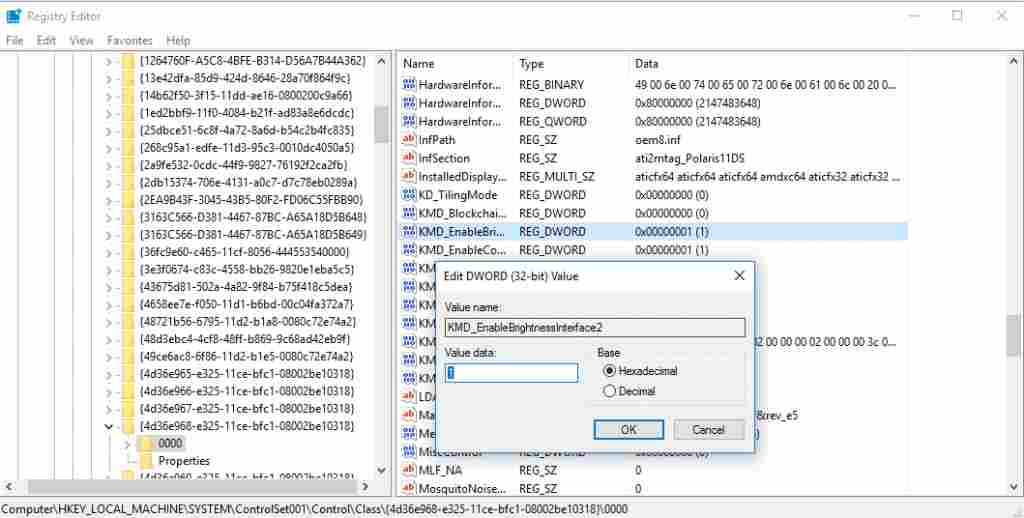1024x518 pixels.
Task: Select the {14b62f50-3f15-11dd-ae16-0800200c9a66} key
Action: click(x=246, y=95)
